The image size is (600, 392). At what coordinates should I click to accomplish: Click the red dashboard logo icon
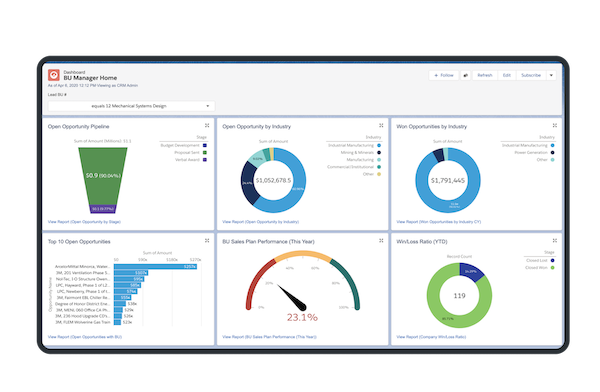pyautogui.click(x=54, y=75)
